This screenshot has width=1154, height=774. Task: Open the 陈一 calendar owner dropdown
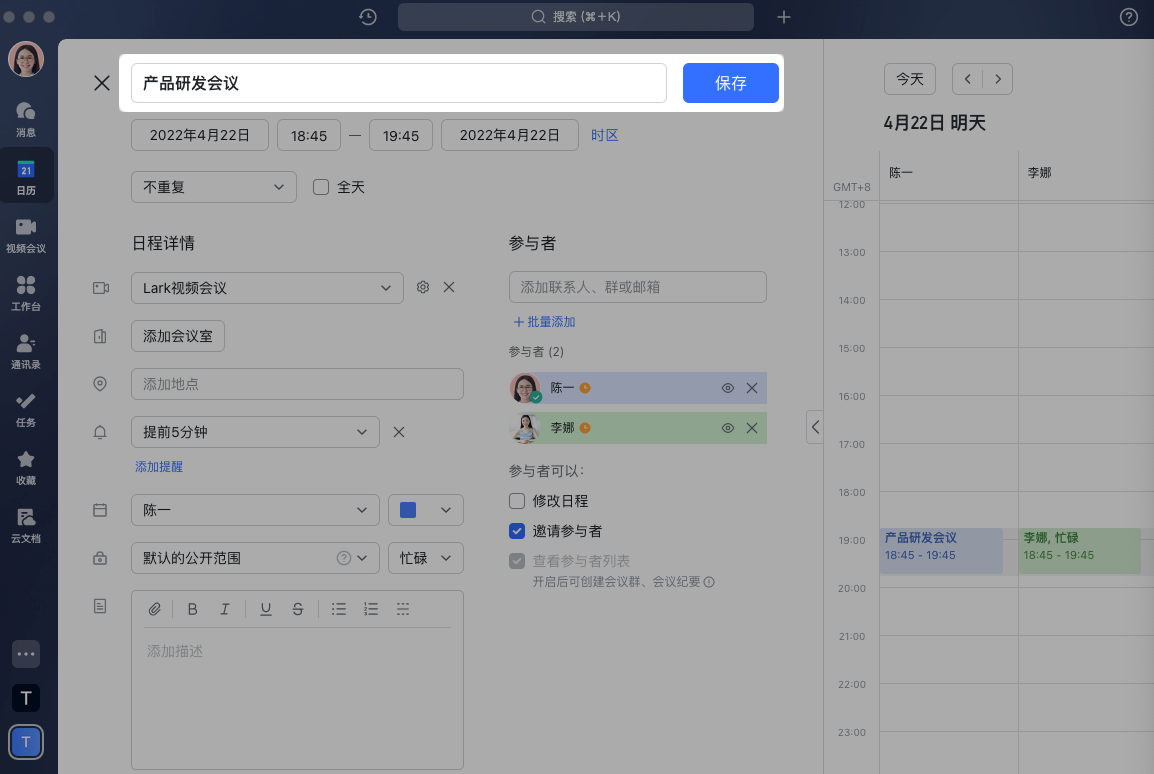255,510
